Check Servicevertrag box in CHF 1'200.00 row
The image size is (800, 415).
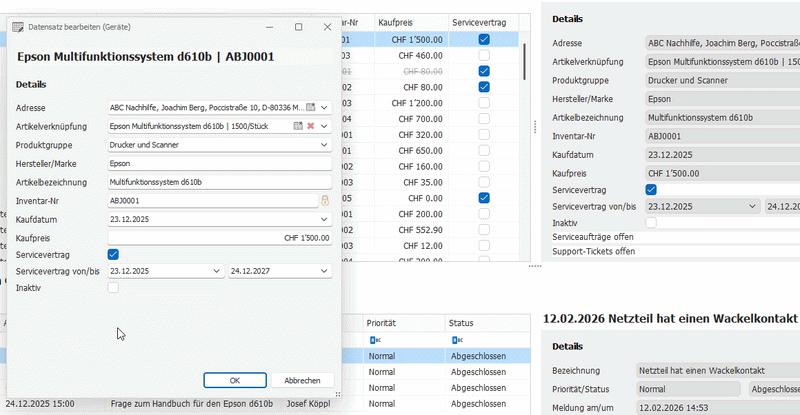(484, 103)
